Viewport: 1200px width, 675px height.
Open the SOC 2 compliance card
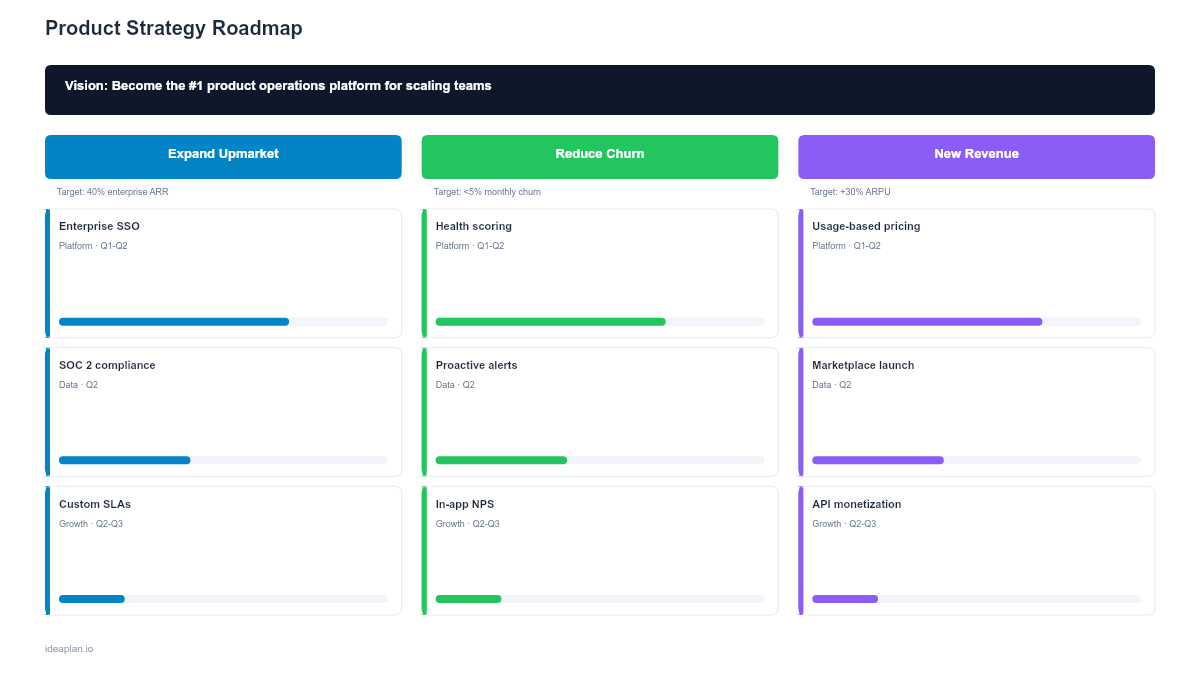tap(223, 411)
